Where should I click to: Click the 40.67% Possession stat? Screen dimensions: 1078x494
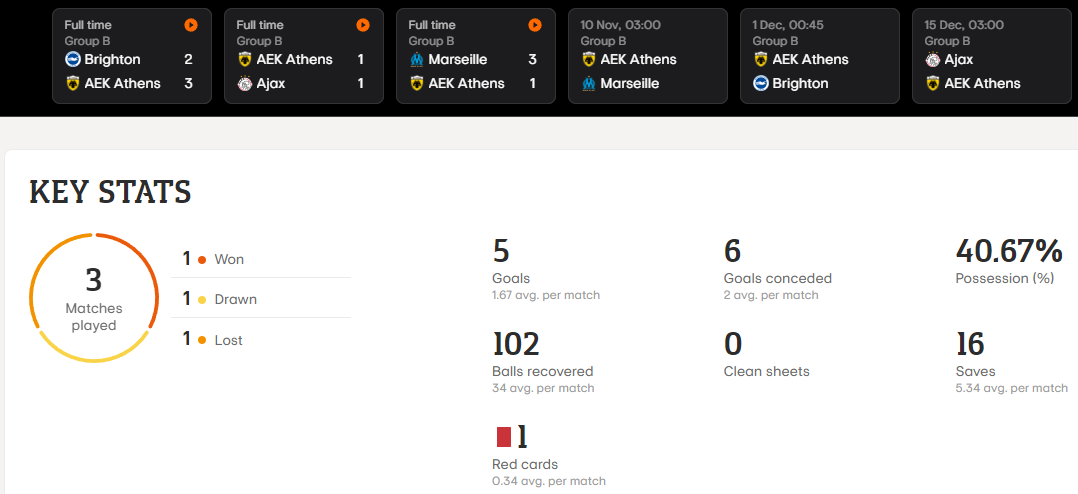click(x=1009, y=260)
